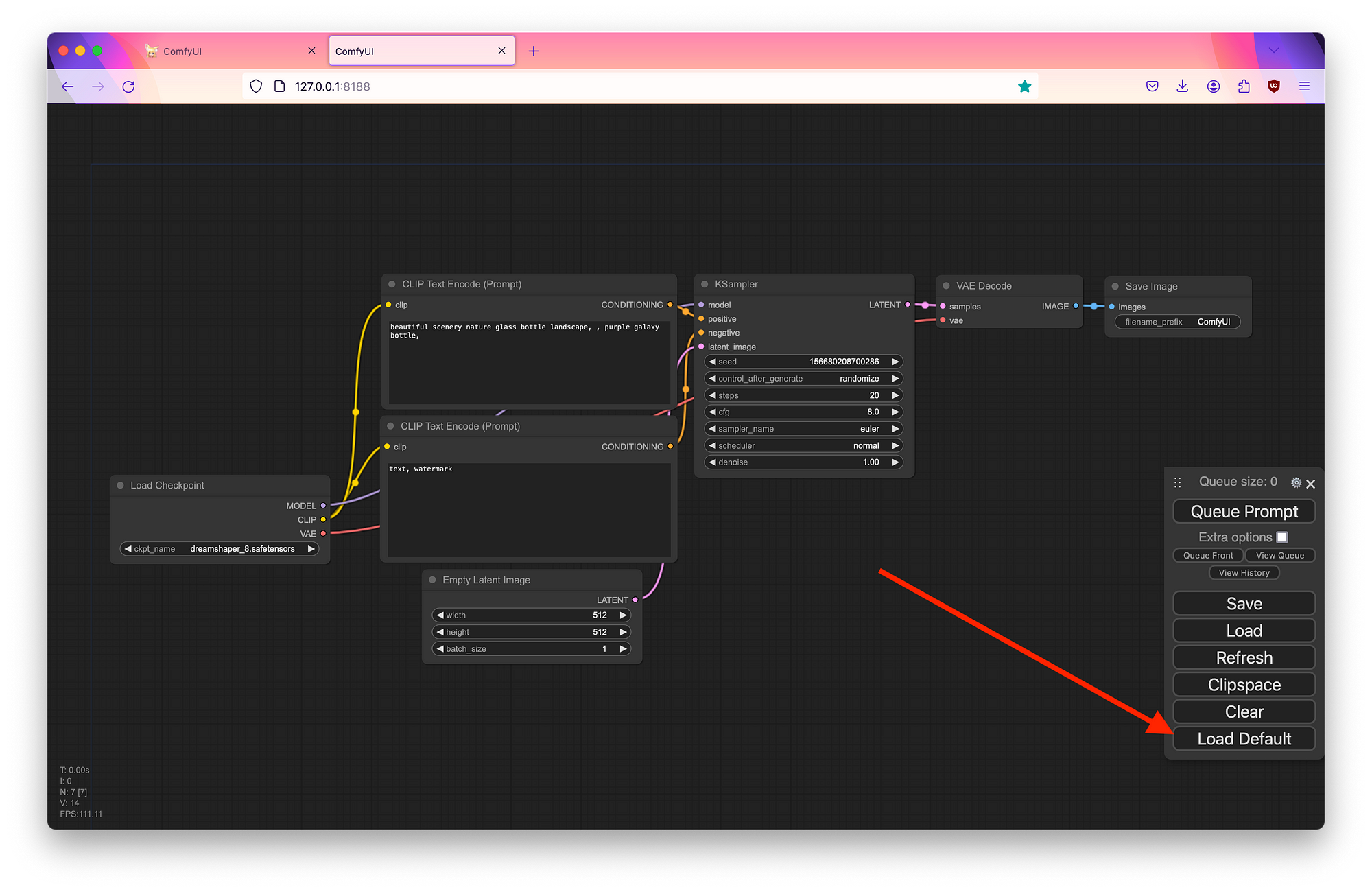The image size is (1372, 892).
Task: Click the Queue Front button
Action: coord(1208,556)
